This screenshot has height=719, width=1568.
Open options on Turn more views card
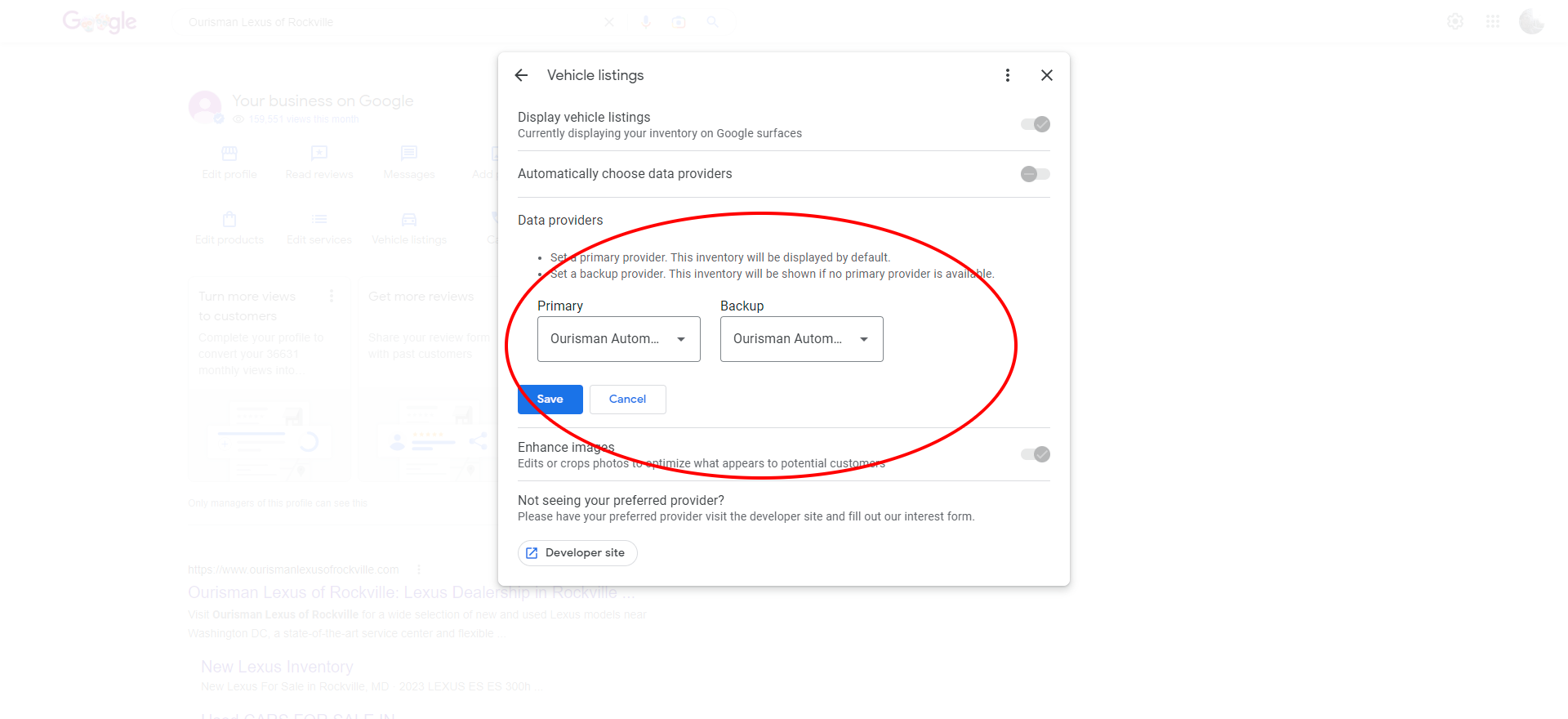[332, 296]
